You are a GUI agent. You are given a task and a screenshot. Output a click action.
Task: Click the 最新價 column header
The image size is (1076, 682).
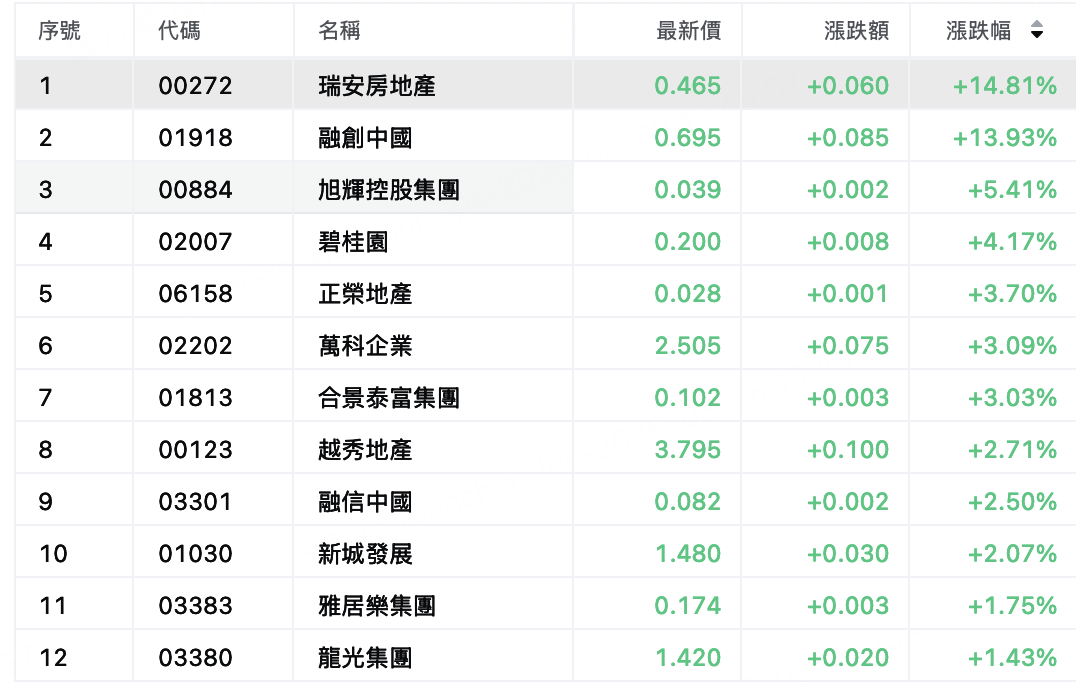(x=688, y=30)
